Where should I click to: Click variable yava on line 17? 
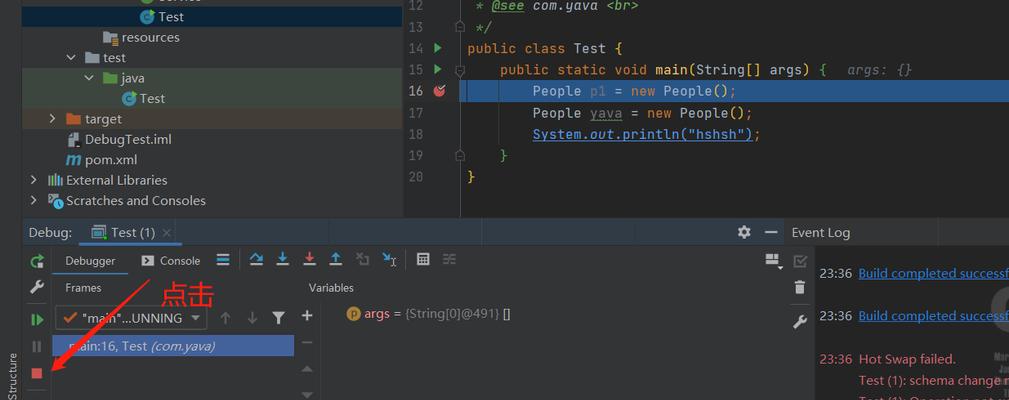coord(606,113)
